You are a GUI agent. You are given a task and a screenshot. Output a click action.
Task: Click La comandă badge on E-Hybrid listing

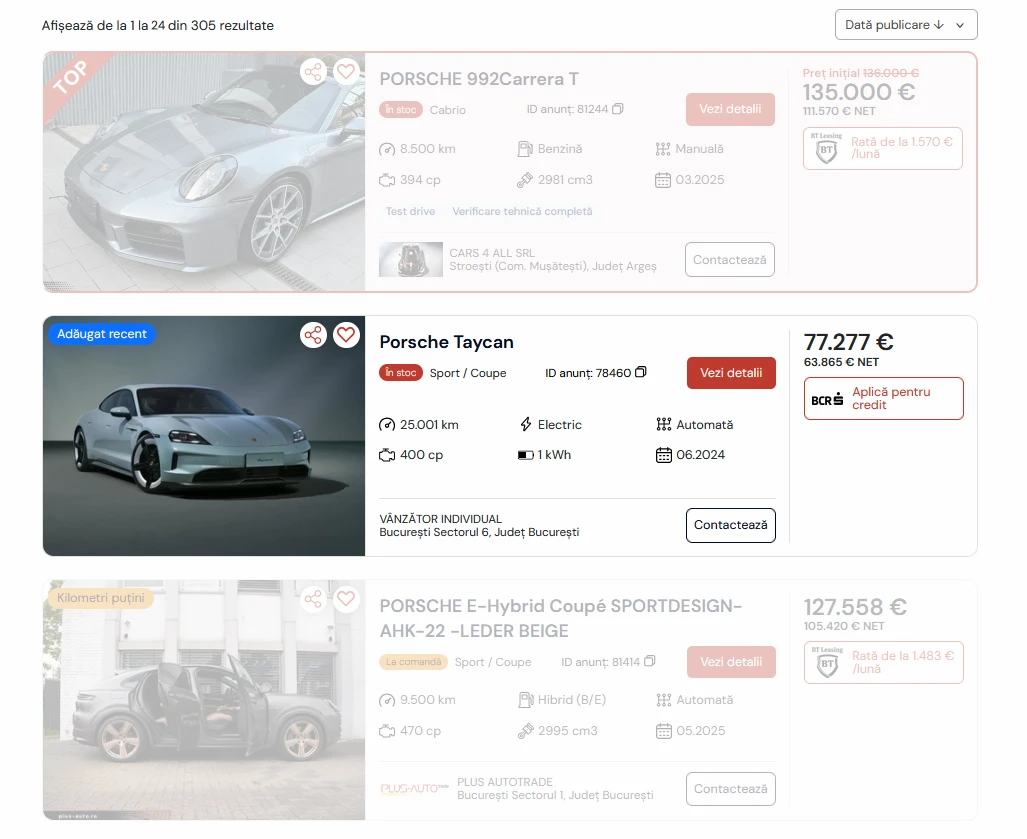[x=413, y=662]
